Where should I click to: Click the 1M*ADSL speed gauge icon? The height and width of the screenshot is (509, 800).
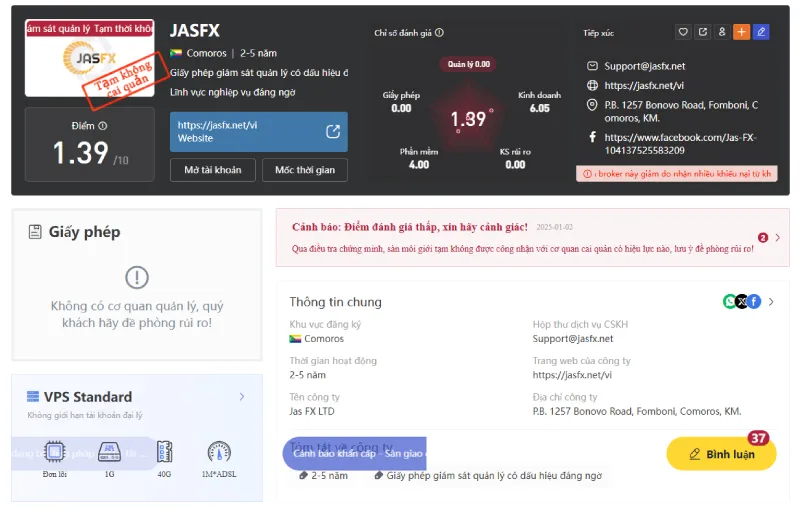tap(219, 452)
